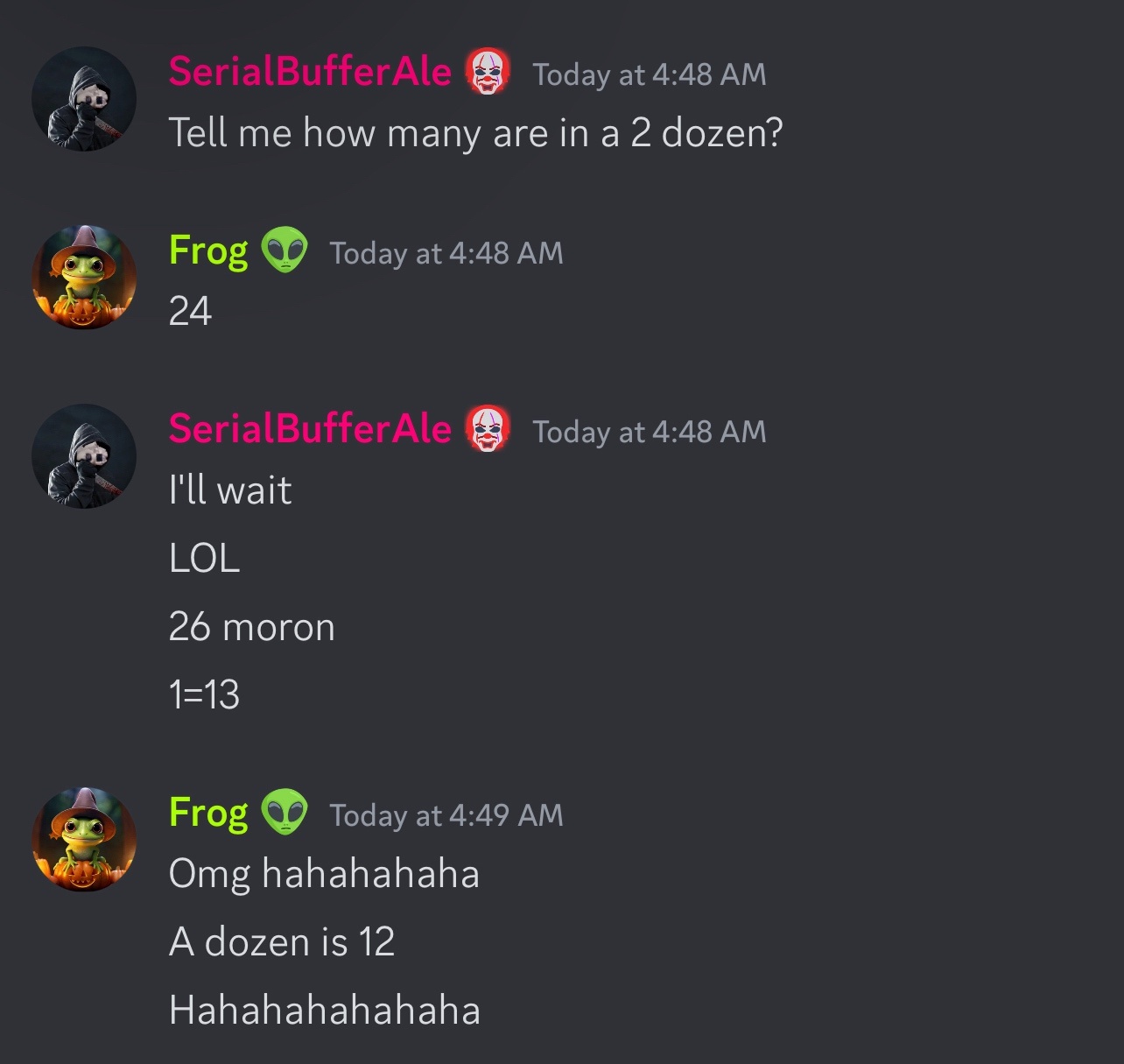Select the "A dozen is 12" message
The width and height of the screenshot is (1124, 1064).
point(282,942)
